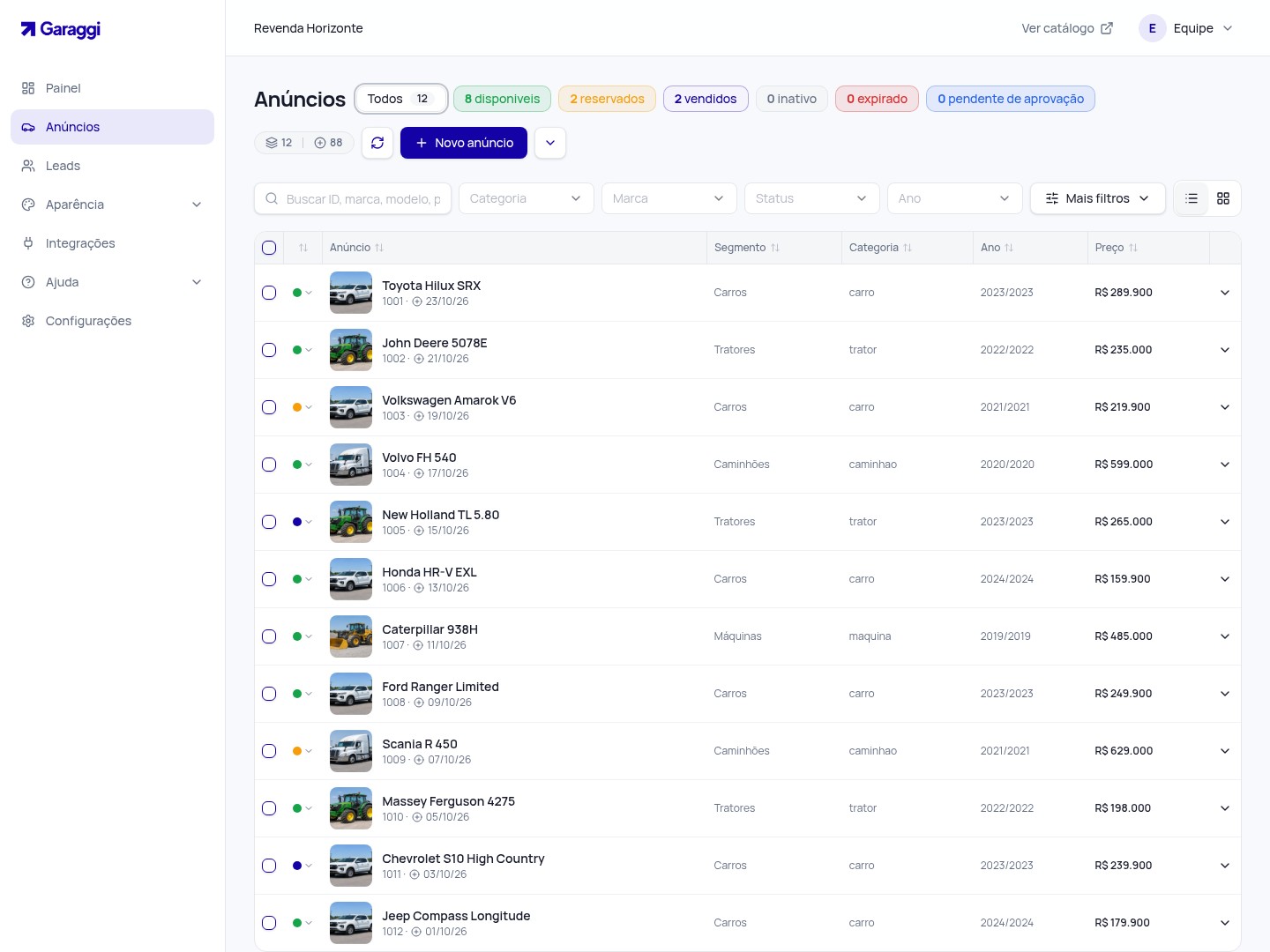Sort by the Segmento column arrows
Screen dimensions: 1270x952
[x=775, y=248]
